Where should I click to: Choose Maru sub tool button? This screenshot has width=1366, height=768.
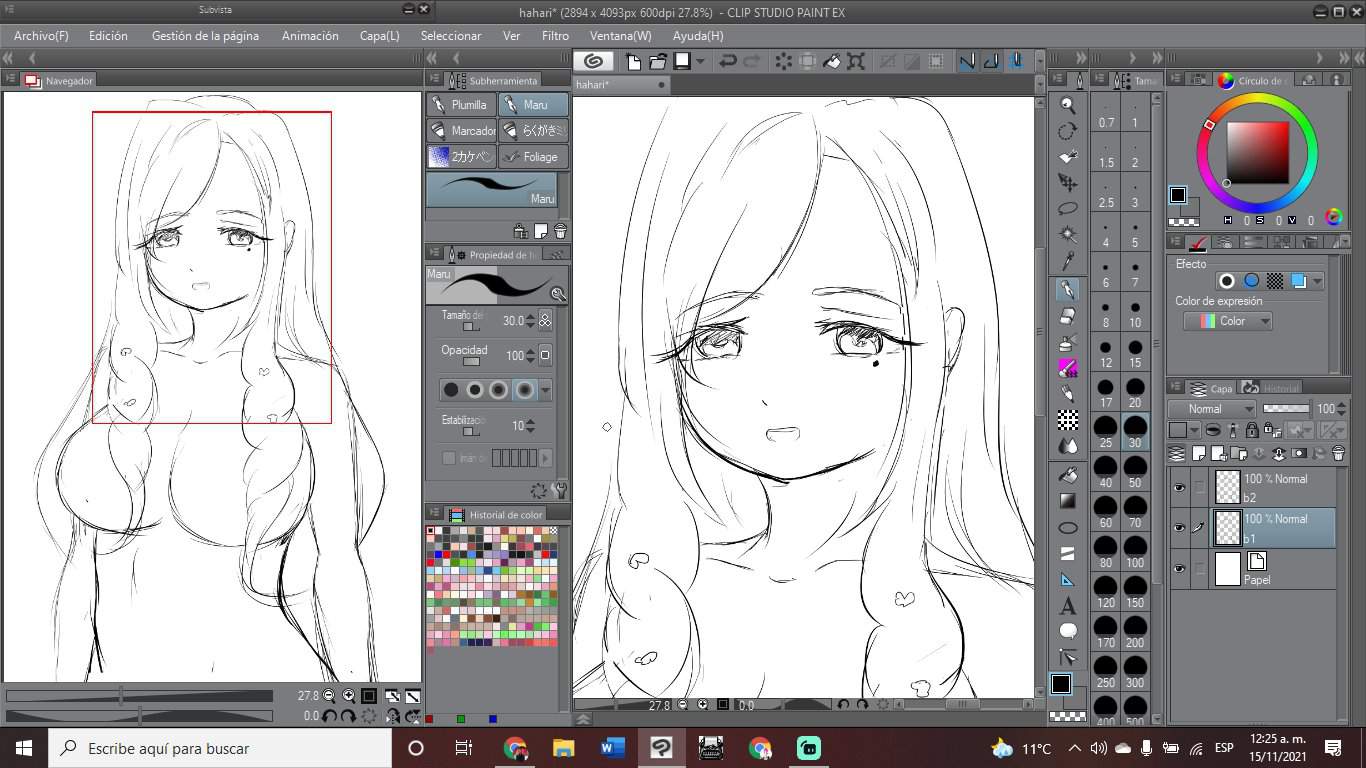(533, 104)
